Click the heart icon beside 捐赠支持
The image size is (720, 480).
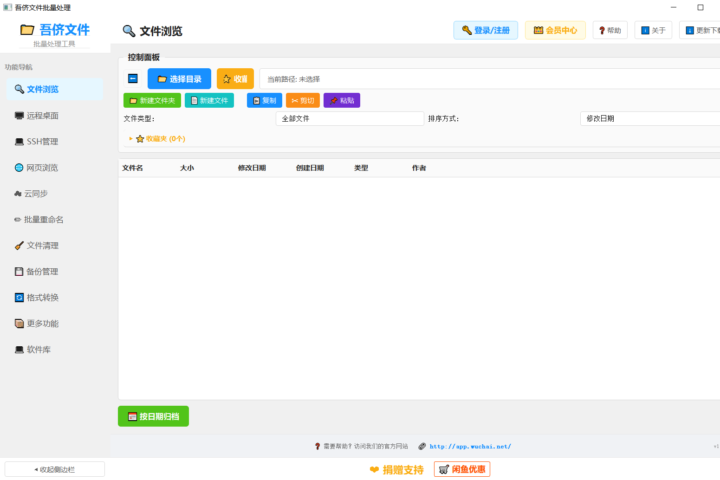[374, 470]
